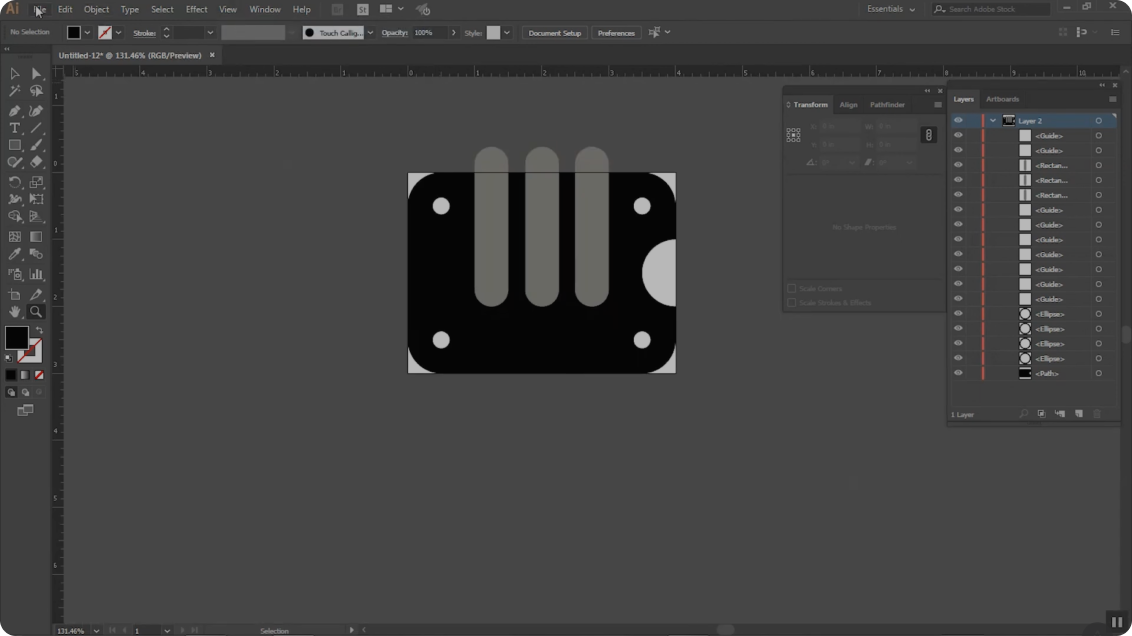Select the Rectangle tool
The height and width of the screenshot is (636, 1132).
[15, 145]
